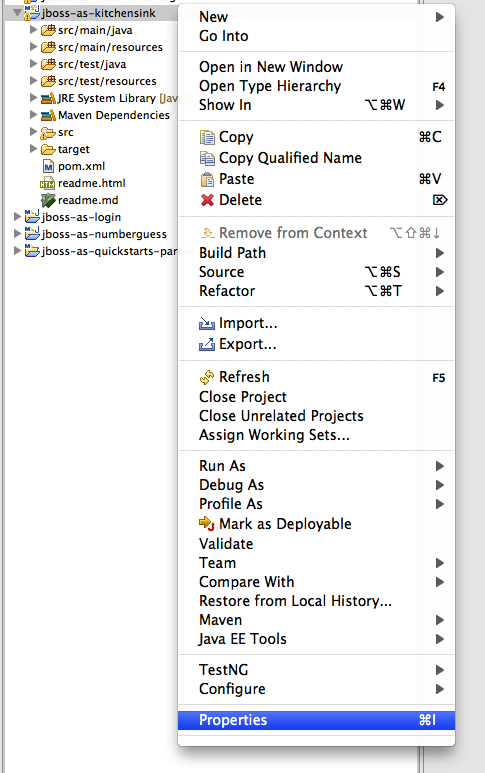Click the red Delete X icon

pos(207,200)
